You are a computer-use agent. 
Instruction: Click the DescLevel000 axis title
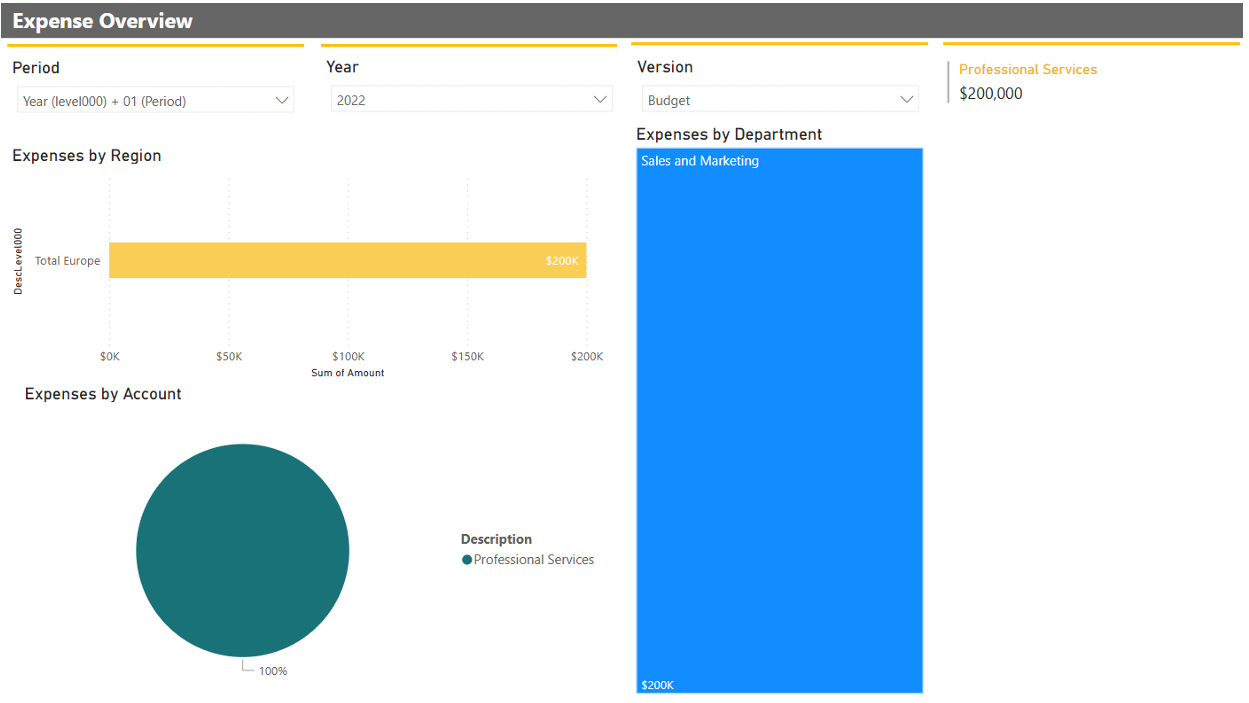[18, 260]
